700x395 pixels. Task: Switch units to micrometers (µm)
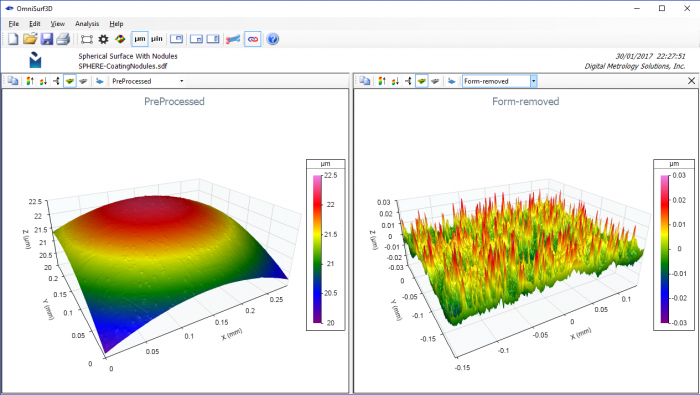[140, 39]
